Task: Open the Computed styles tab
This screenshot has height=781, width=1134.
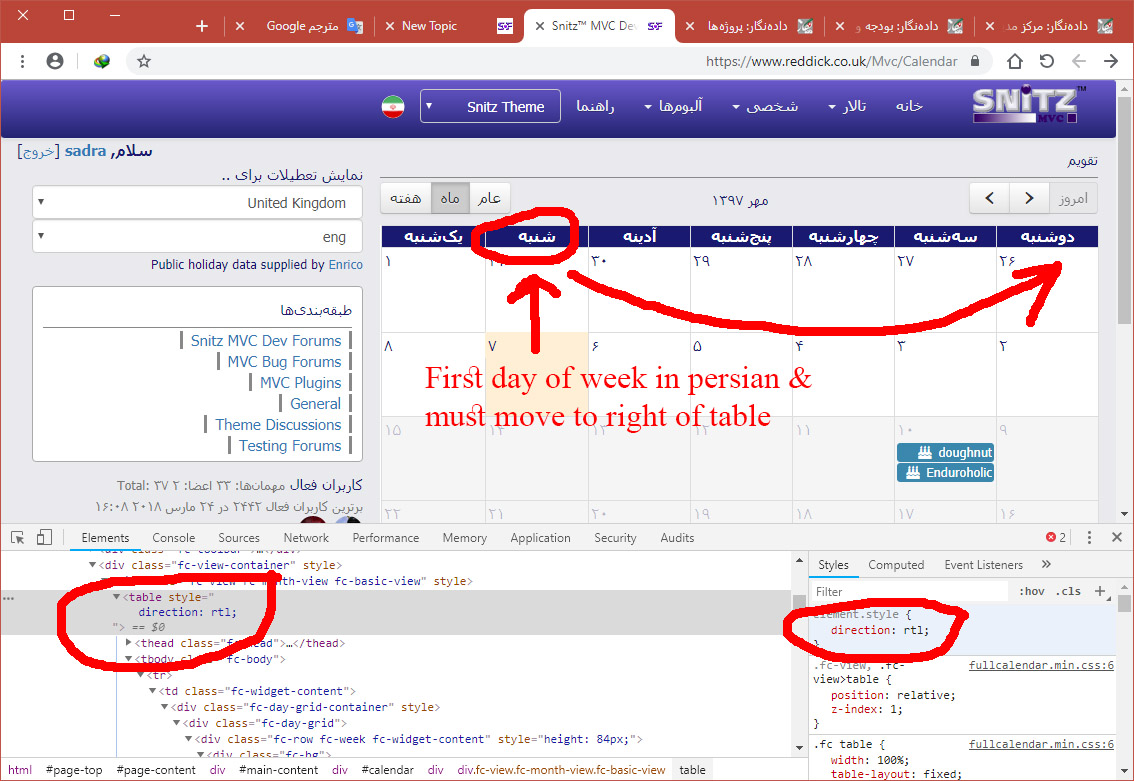Action: (895, 565)
